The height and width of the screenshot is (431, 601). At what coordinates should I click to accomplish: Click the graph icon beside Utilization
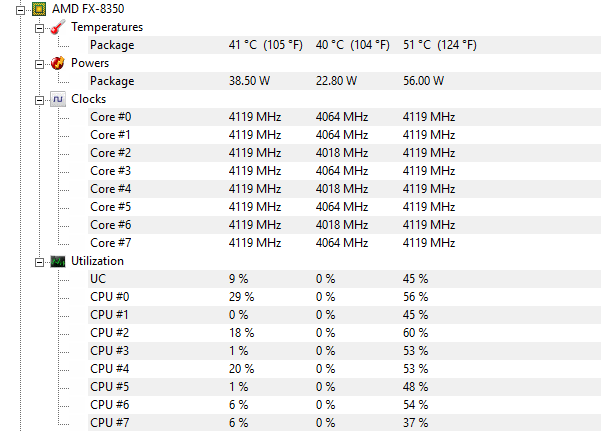tap(58, 262)
